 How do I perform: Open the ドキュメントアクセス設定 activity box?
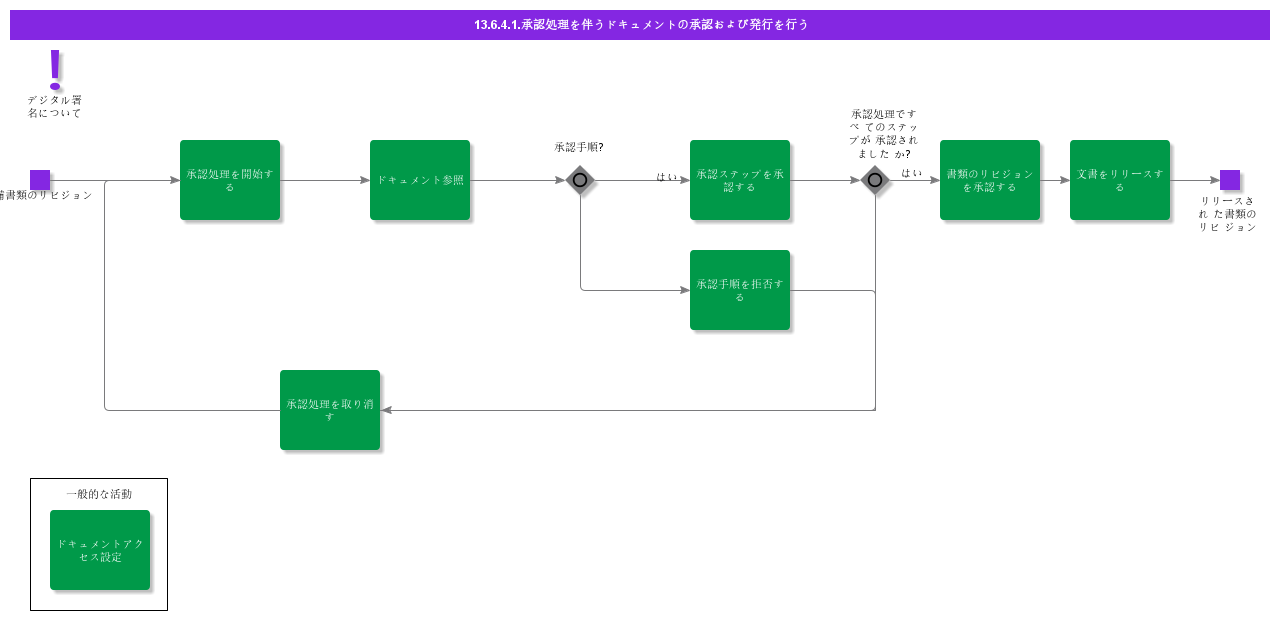click(x=100, y=550)
